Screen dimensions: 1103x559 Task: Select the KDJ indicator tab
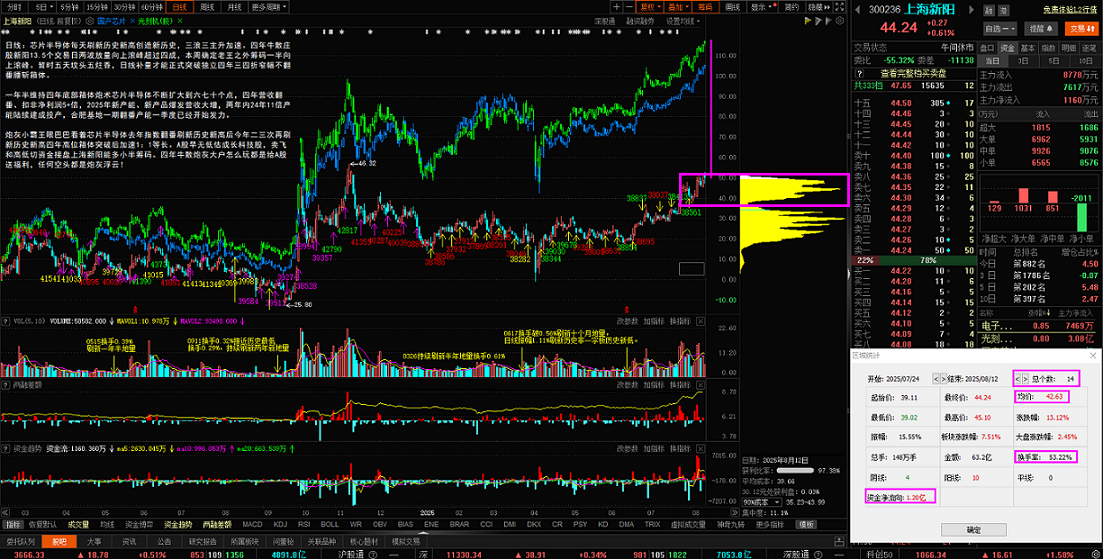pos(280,525)
